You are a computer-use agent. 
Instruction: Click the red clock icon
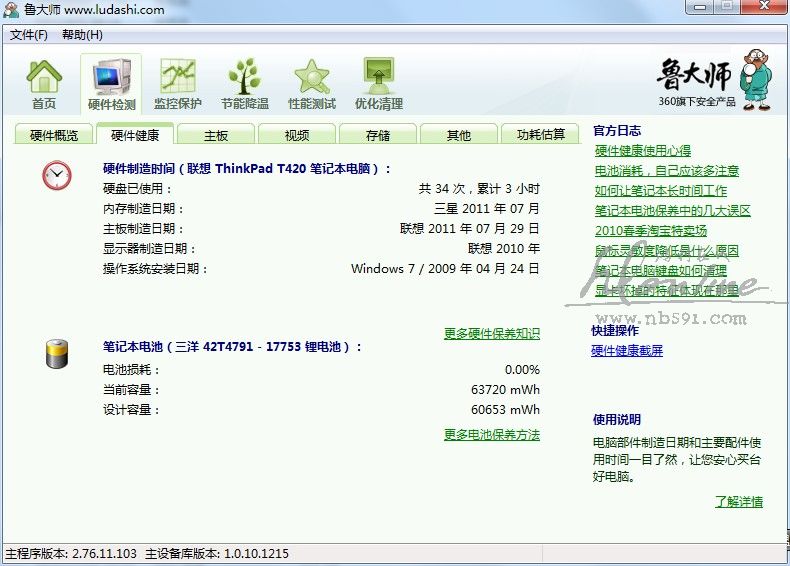click(57, 176)
